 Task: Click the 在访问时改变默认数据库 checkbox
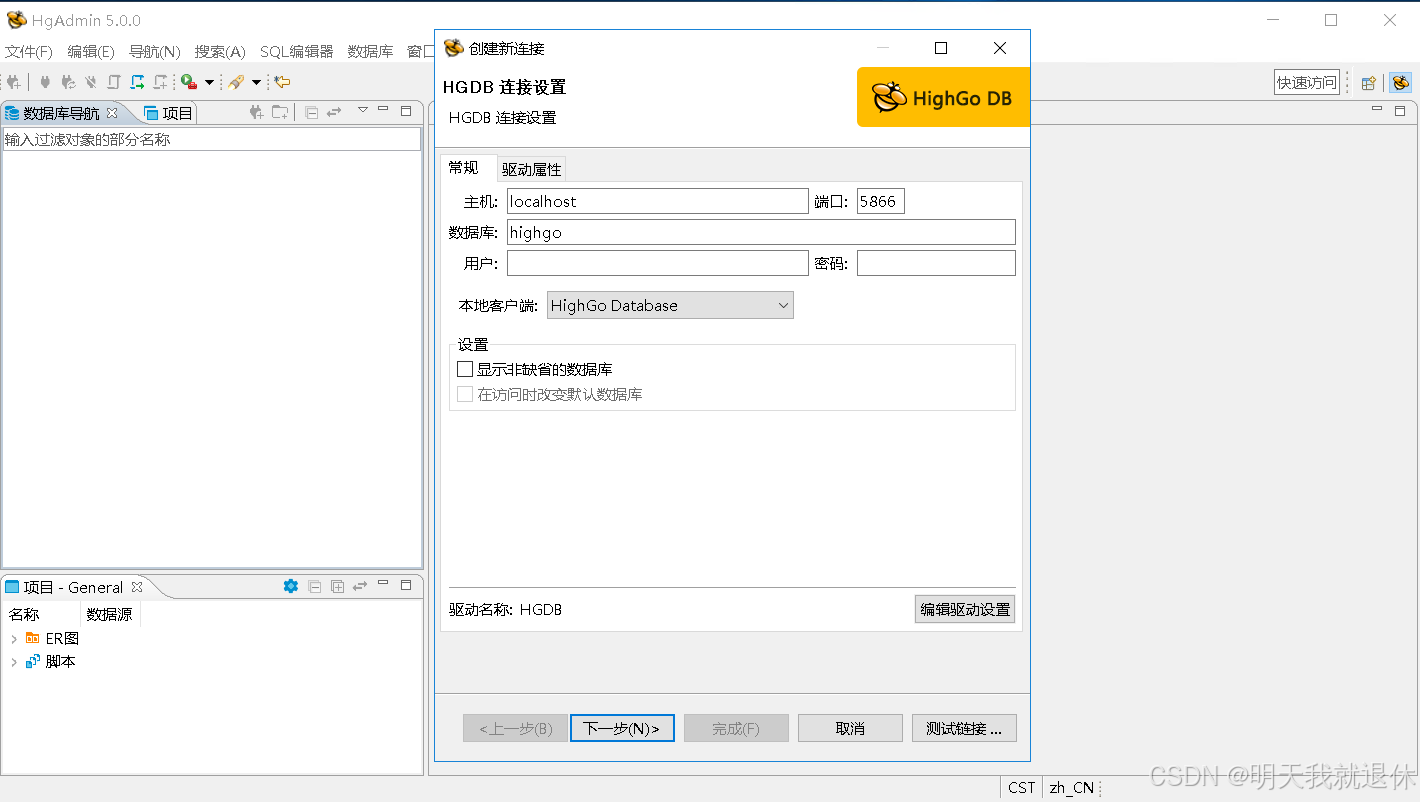point(465,394)
